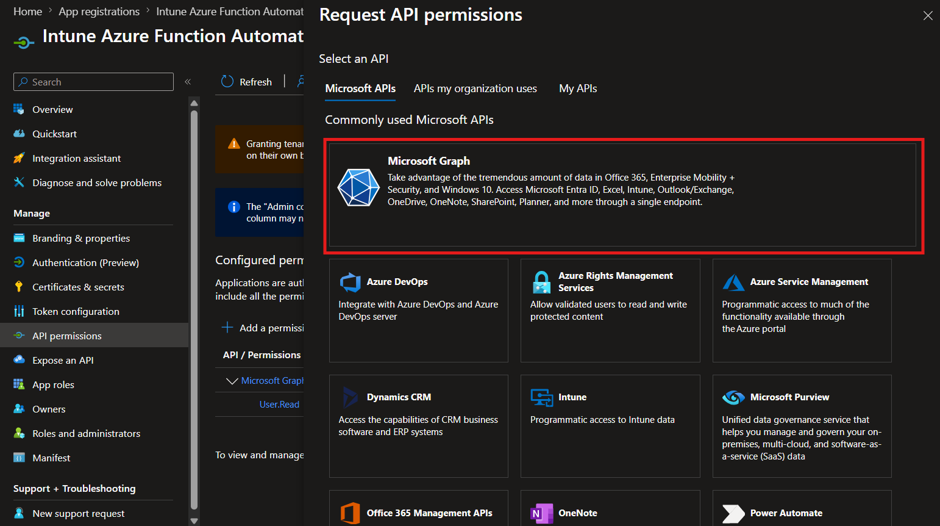Image resolution: width=940 pixels, height=526 pixels.
Task: Click the sidebar scrollbar down arrow
Action: point(194,521)
